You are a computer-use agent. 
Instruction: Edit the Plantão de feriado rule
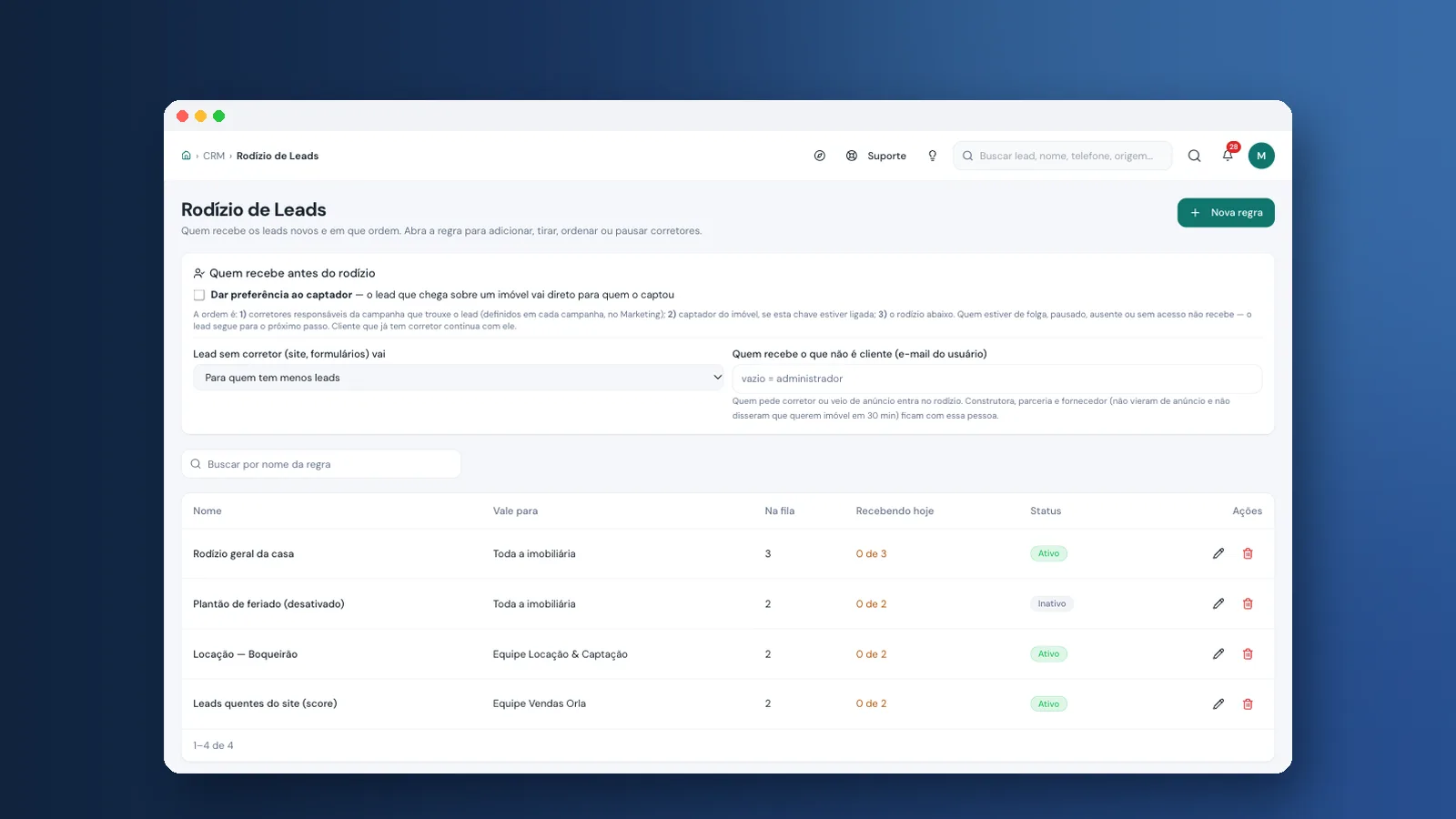click(1218, 603)
